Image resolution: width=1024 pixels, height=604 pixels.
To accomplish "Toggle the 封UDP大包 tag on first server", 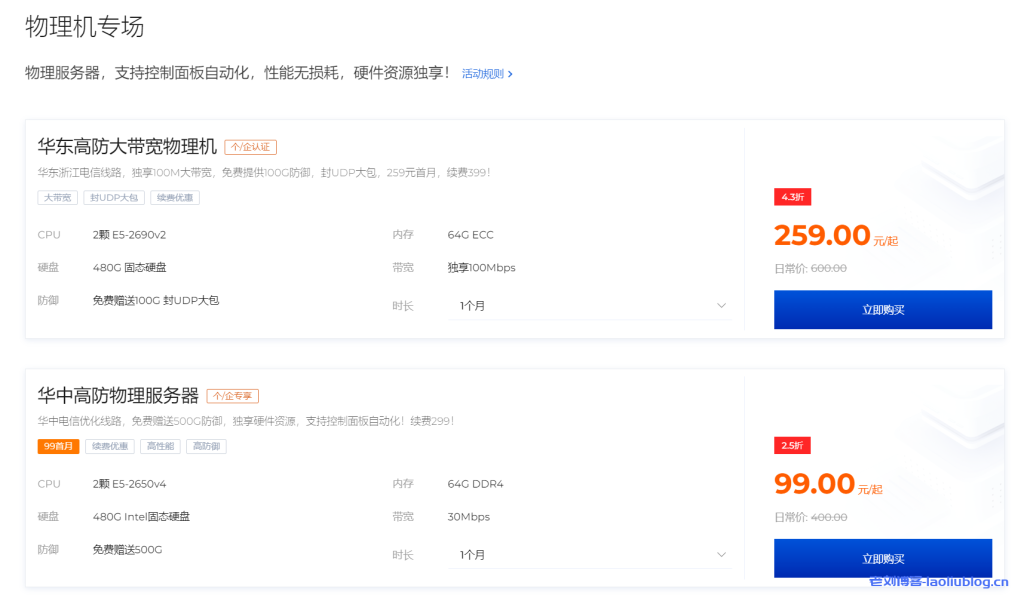I will tap(114, 197).
